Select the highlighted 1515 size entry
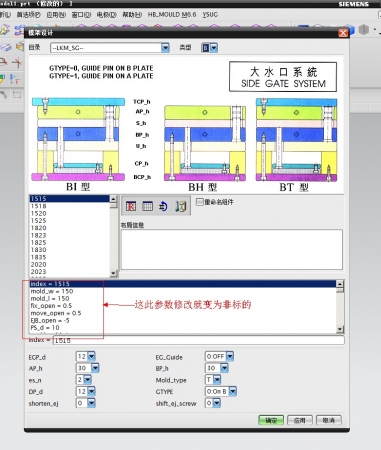This screenshot has width=381, height=450. pos(69,199)
